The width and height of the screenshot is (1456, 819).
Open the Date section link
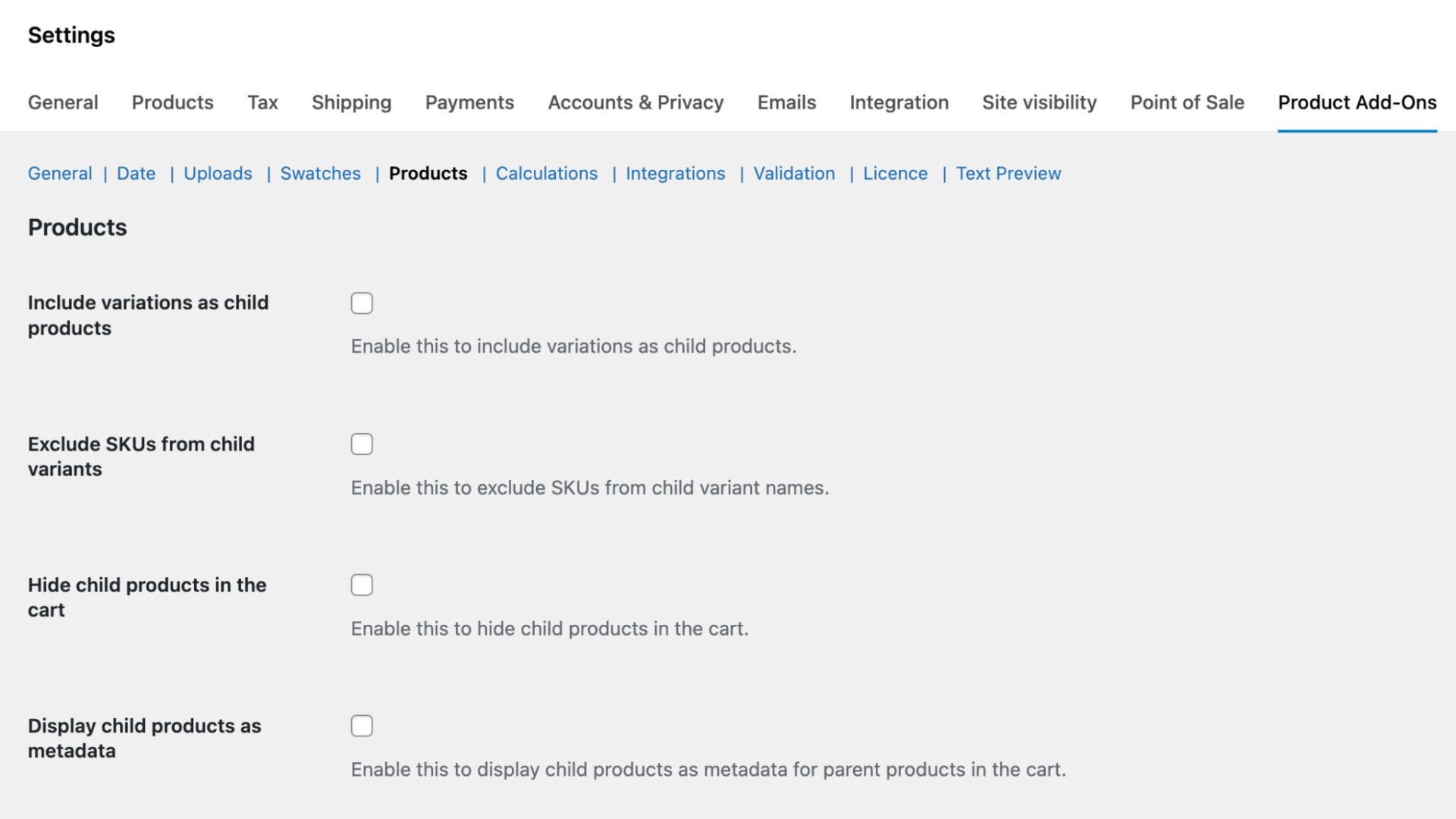(x=136, y=173)
